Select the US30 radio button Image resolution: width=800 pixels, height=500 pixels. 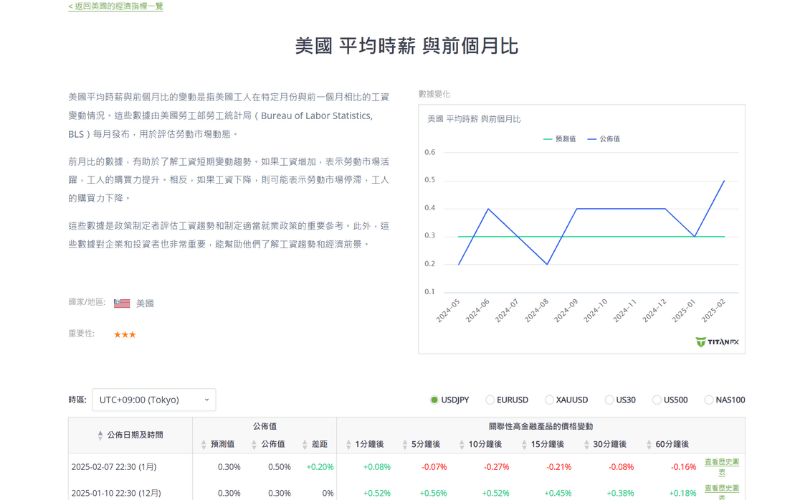[609, 400]
